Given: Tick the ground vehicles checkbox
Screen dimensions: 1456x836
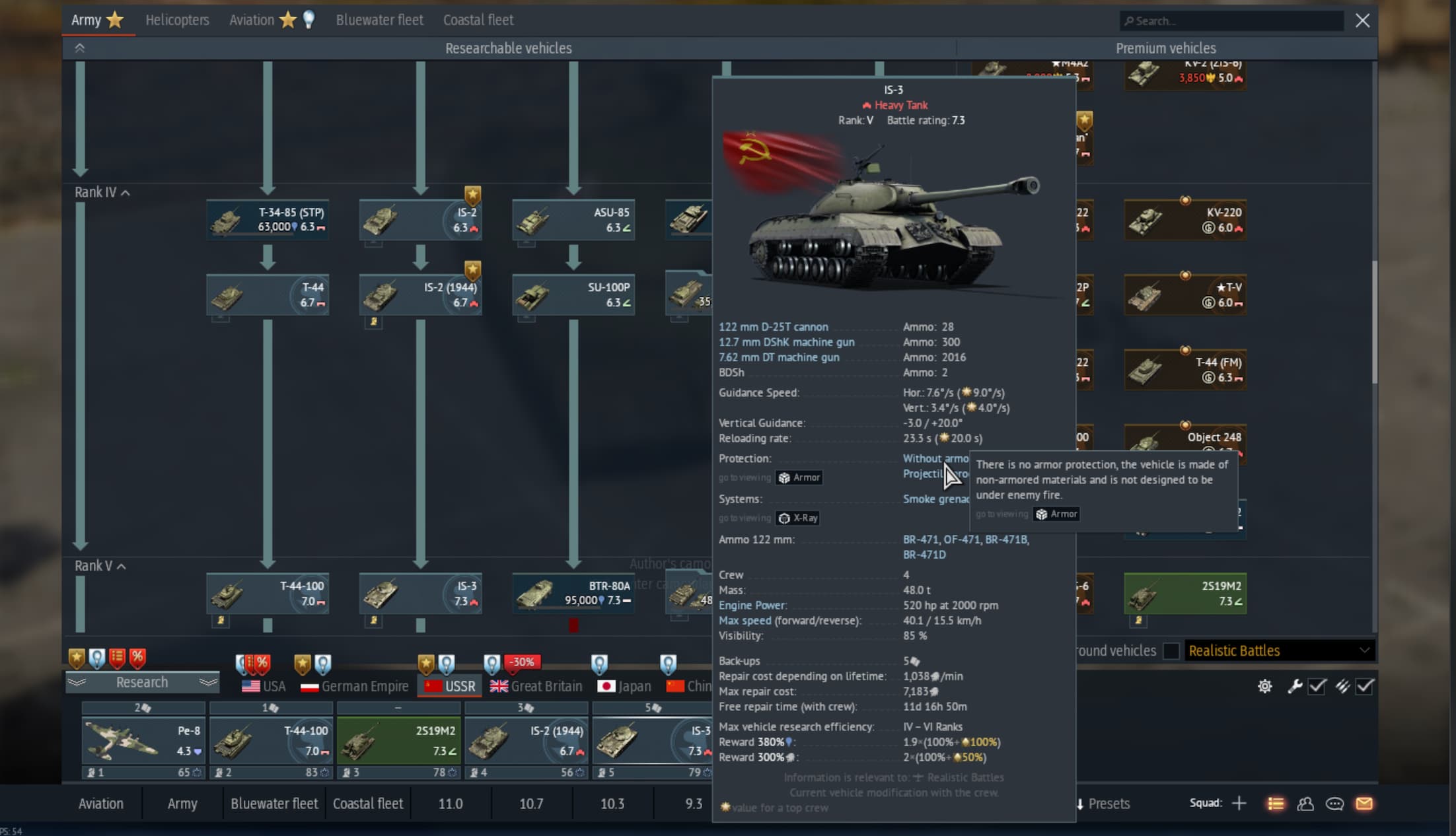Looking at the screenshot, I should [1171, 650].
